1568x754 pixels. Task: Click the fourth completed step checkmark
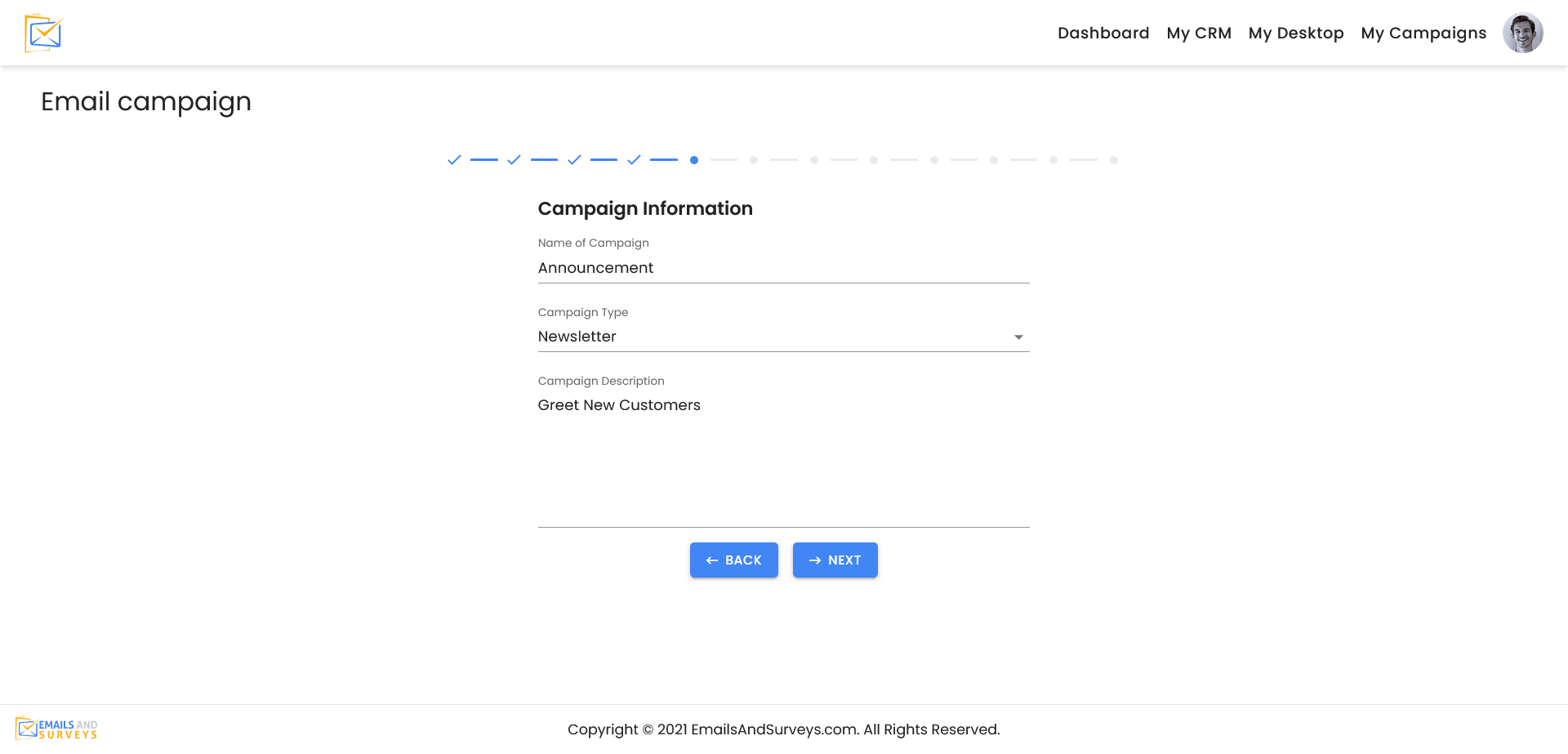[634, 160]
